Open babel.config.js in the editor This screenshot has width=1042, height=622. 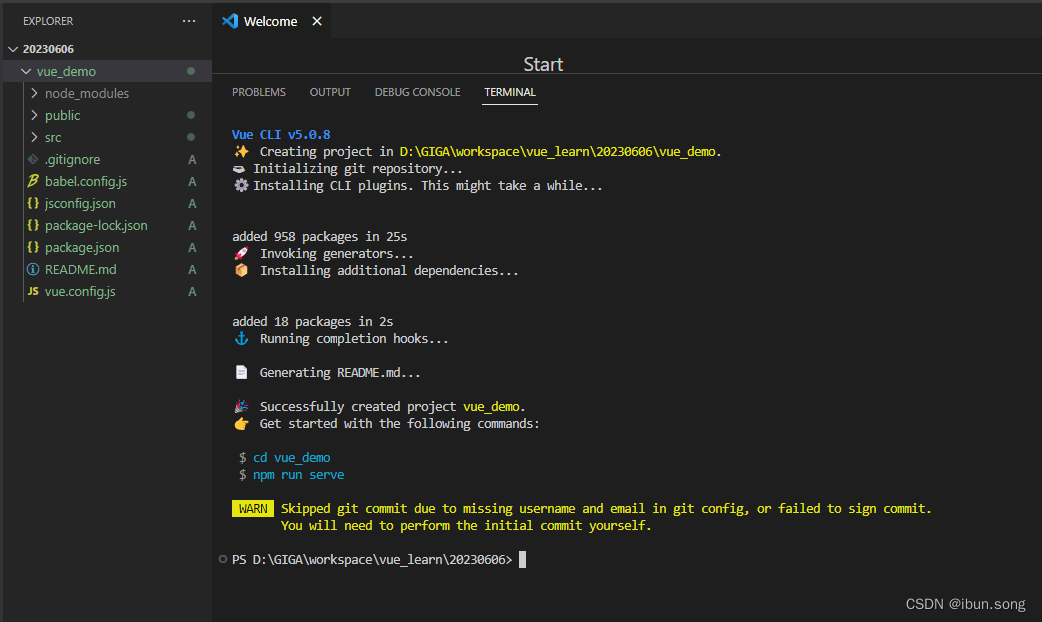point(86,181)
